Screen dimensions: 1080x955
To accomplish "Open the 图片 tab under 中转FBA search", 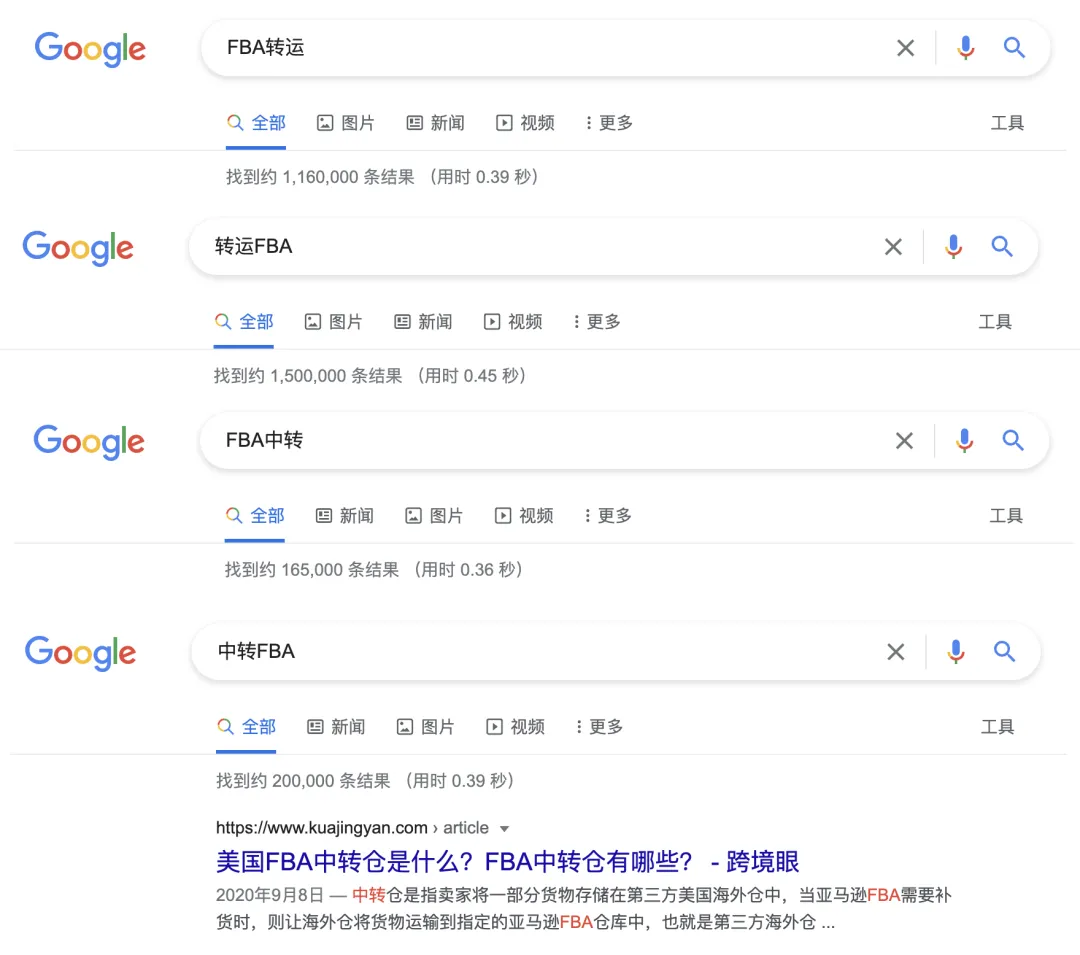I will 426,727.
